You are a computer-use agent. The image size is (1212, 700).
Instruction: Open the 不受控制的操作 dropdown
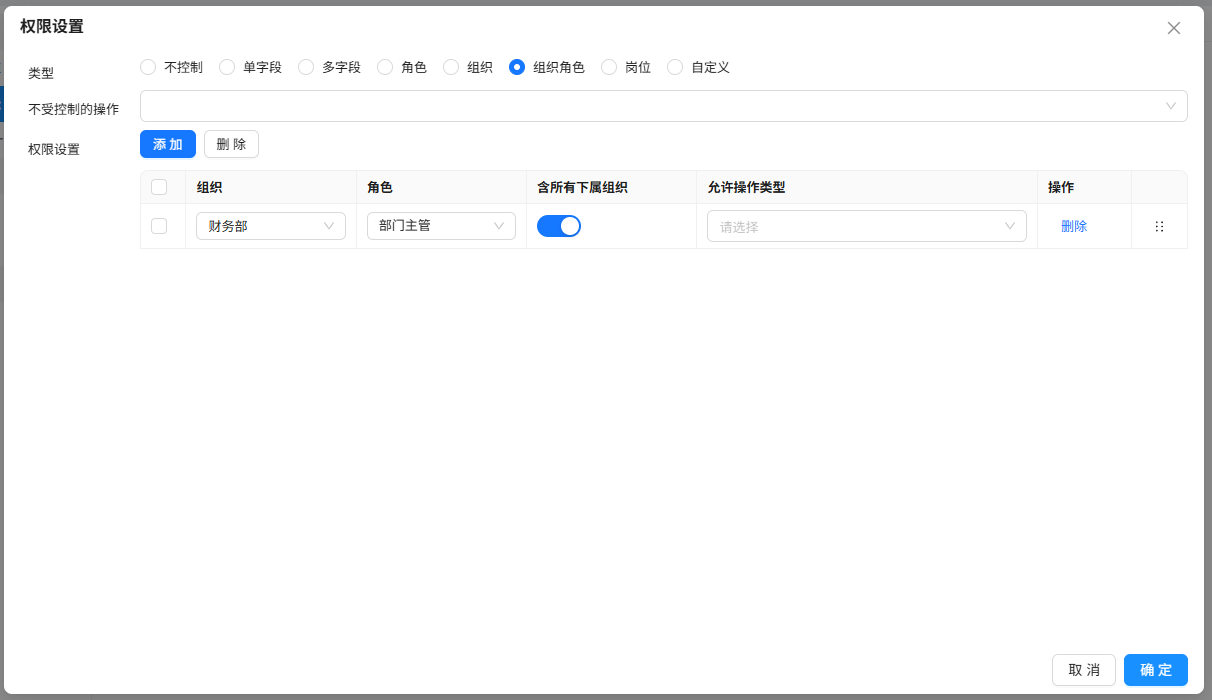tap(664, 106)
